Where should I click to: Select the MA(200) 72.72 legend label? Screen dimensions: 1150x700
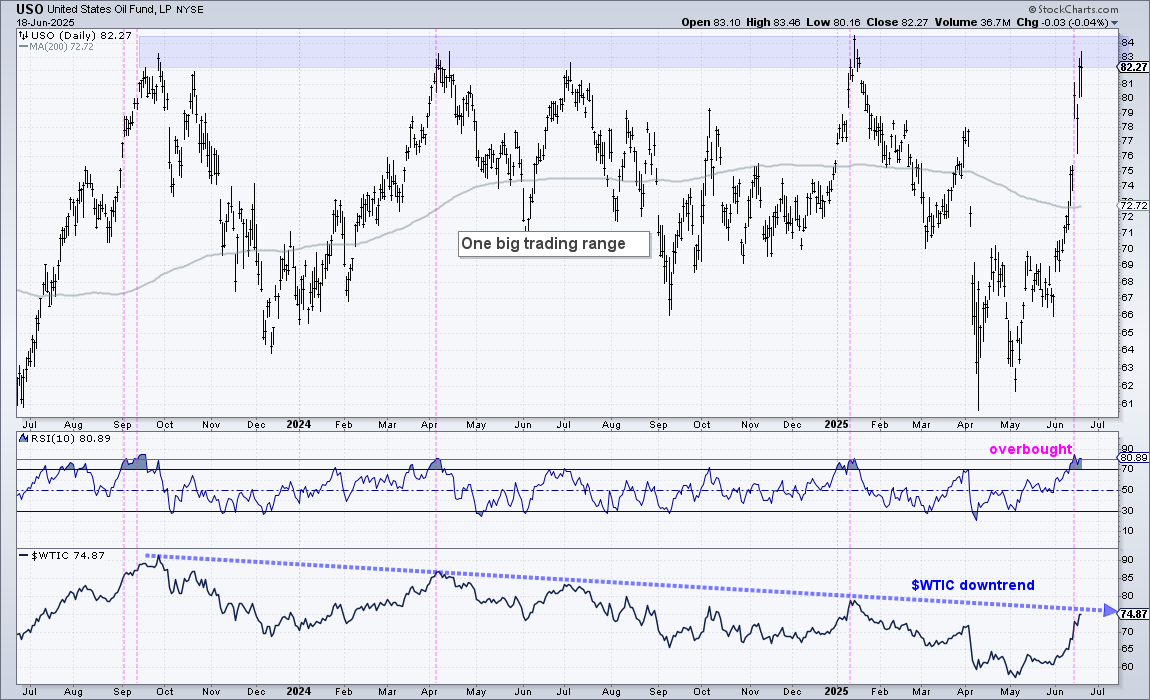(x=62, y=46)
